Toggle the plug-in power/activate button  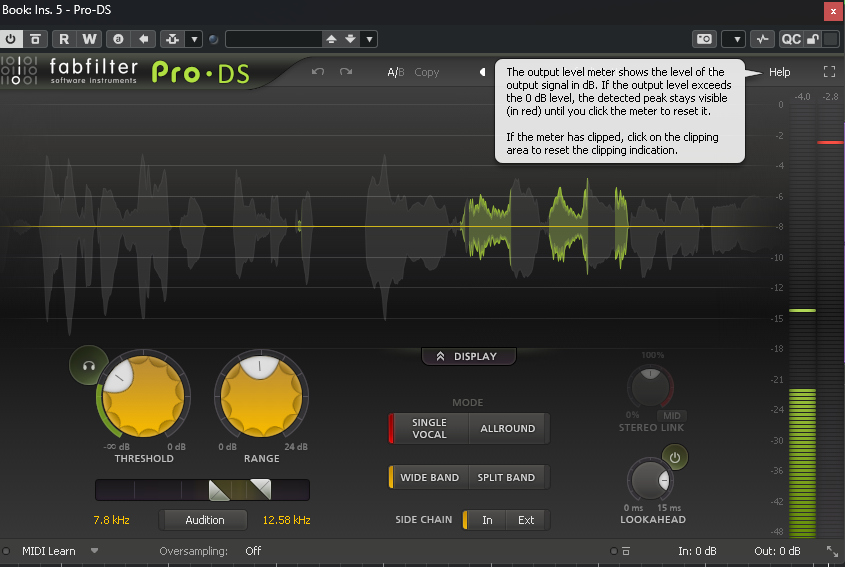(11, 39)
